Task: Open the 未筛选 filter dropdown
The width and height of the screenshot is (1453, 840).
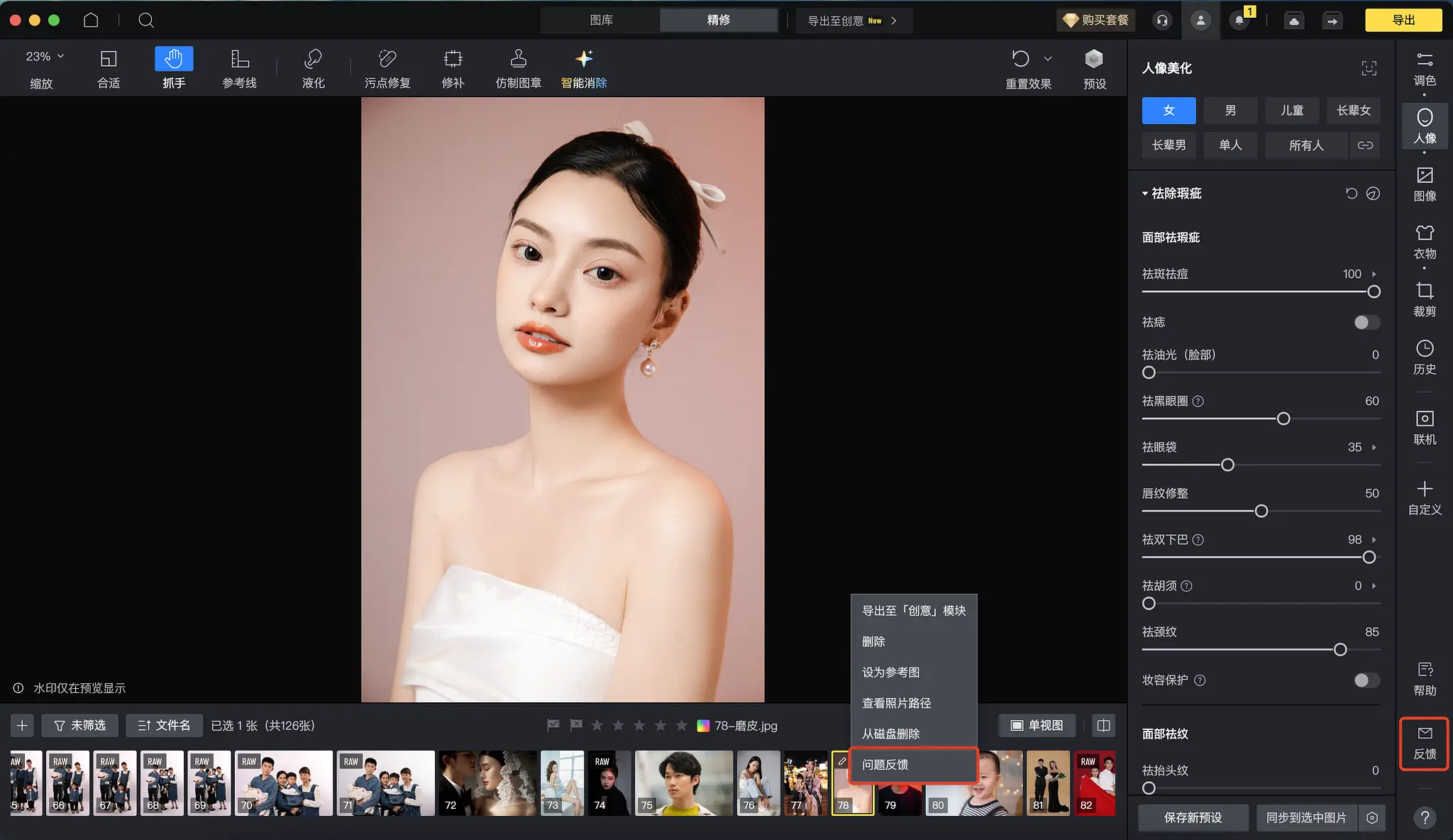Action: click(x=79, y=726)
